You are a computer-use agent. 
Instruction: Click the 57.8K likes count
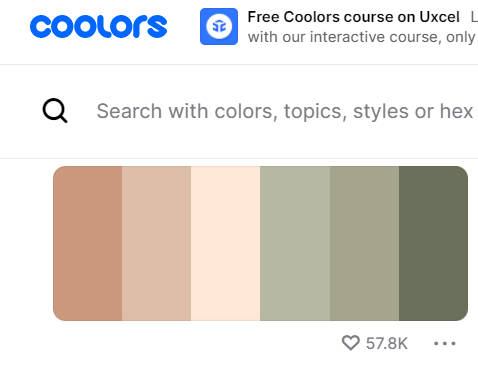point(387,343)
